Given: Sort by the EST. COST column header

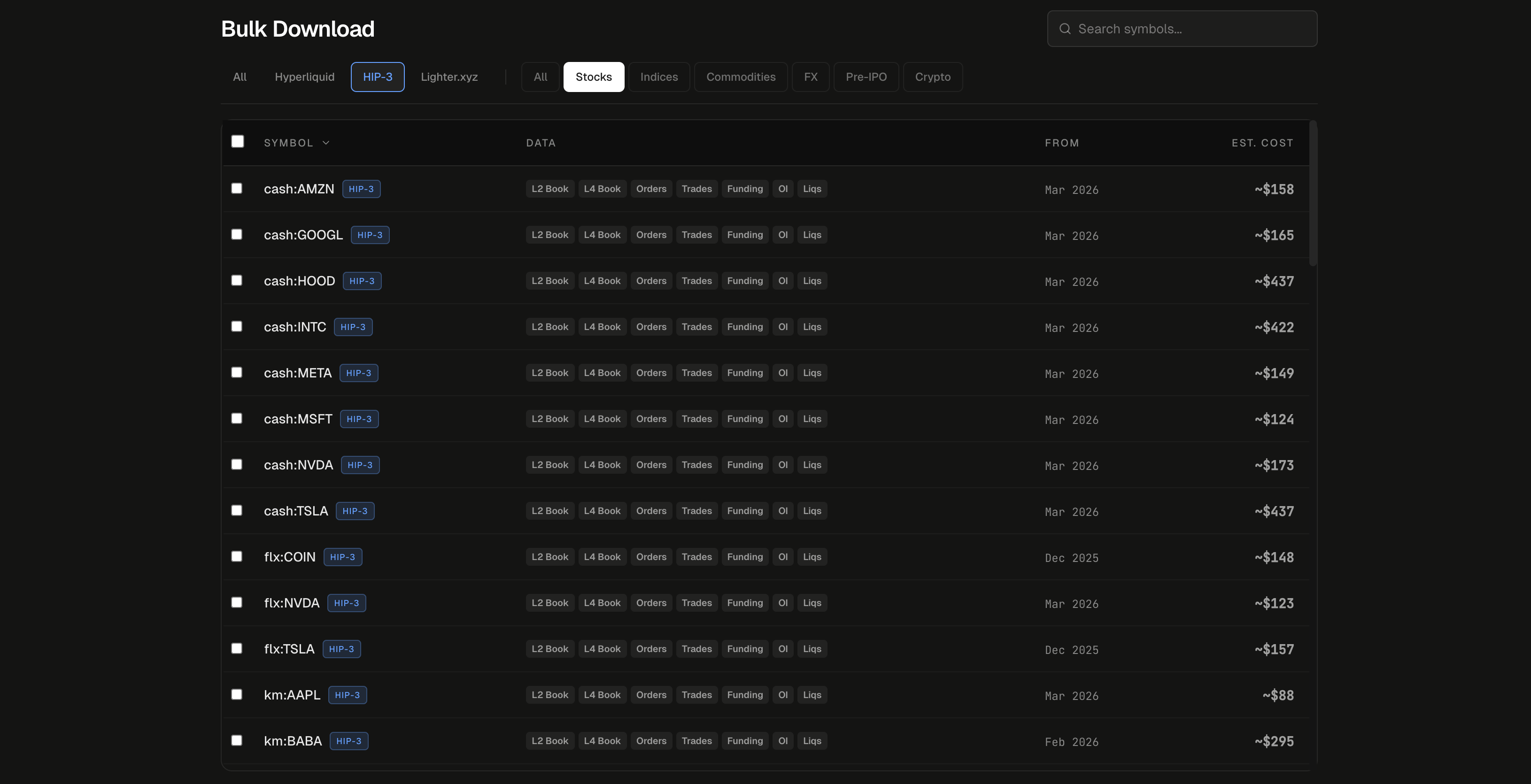Looking at the screenshot, I should pyautogui.click(x=1262, y=143).
